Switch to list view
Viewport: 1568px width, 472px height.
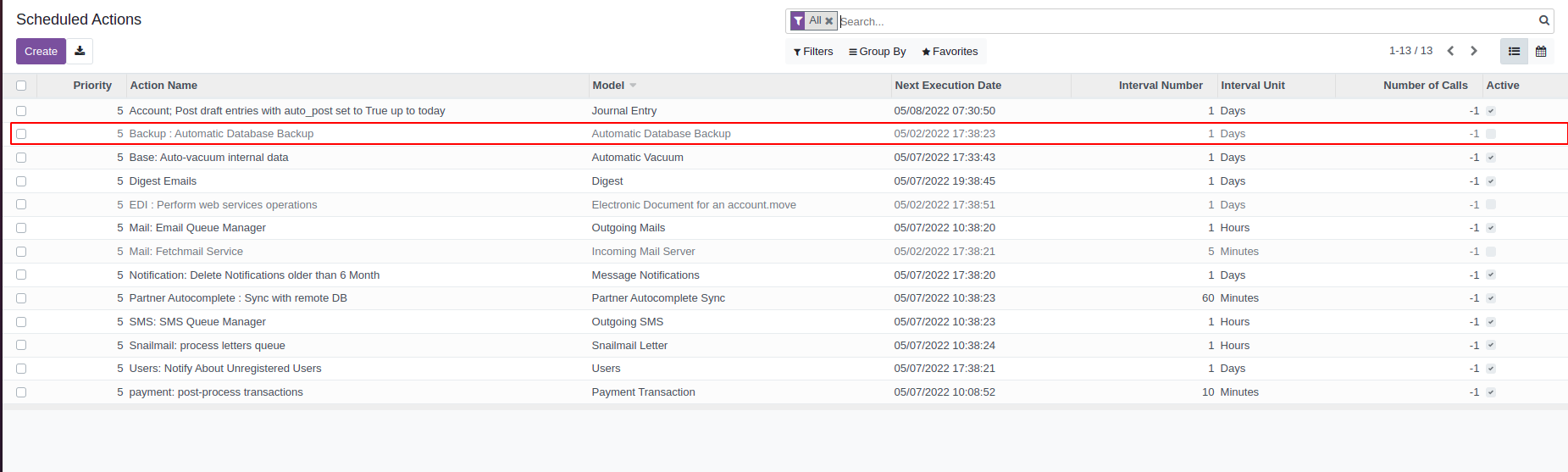click(x=1514, y=51)
